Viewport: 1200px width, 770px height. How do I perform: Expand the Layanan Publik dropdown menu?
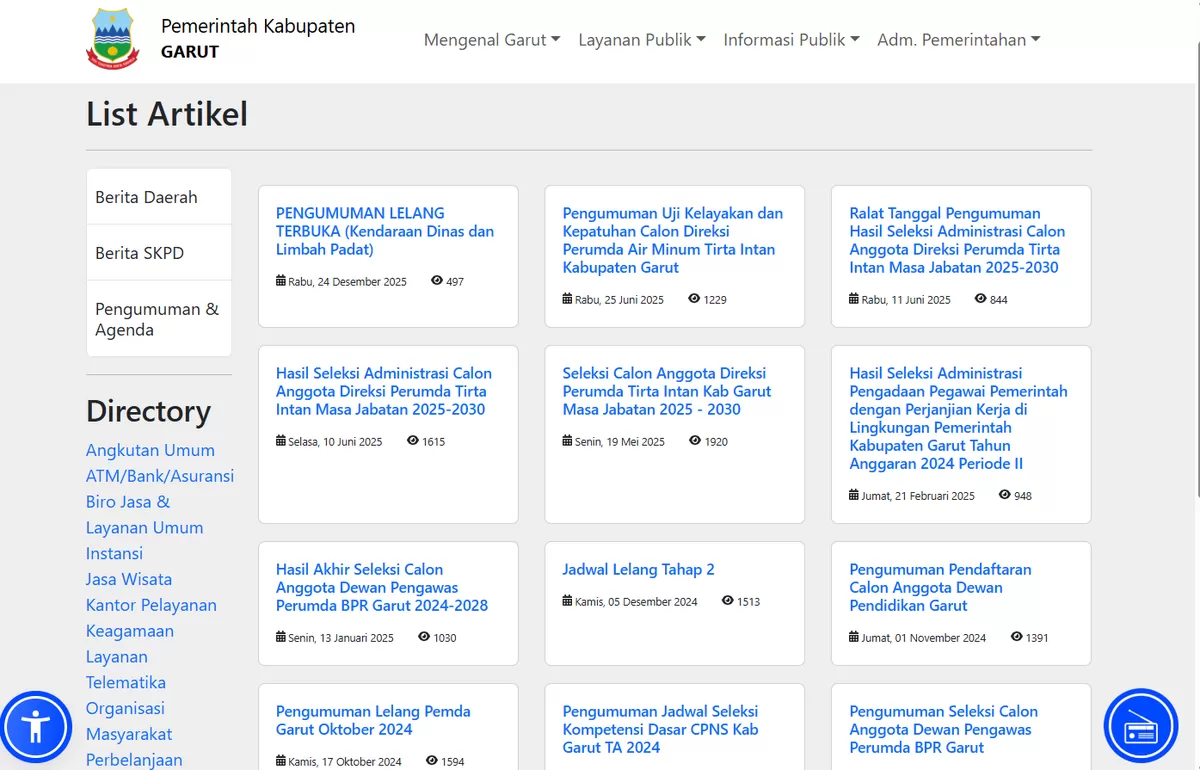click(x=642, y=40)
